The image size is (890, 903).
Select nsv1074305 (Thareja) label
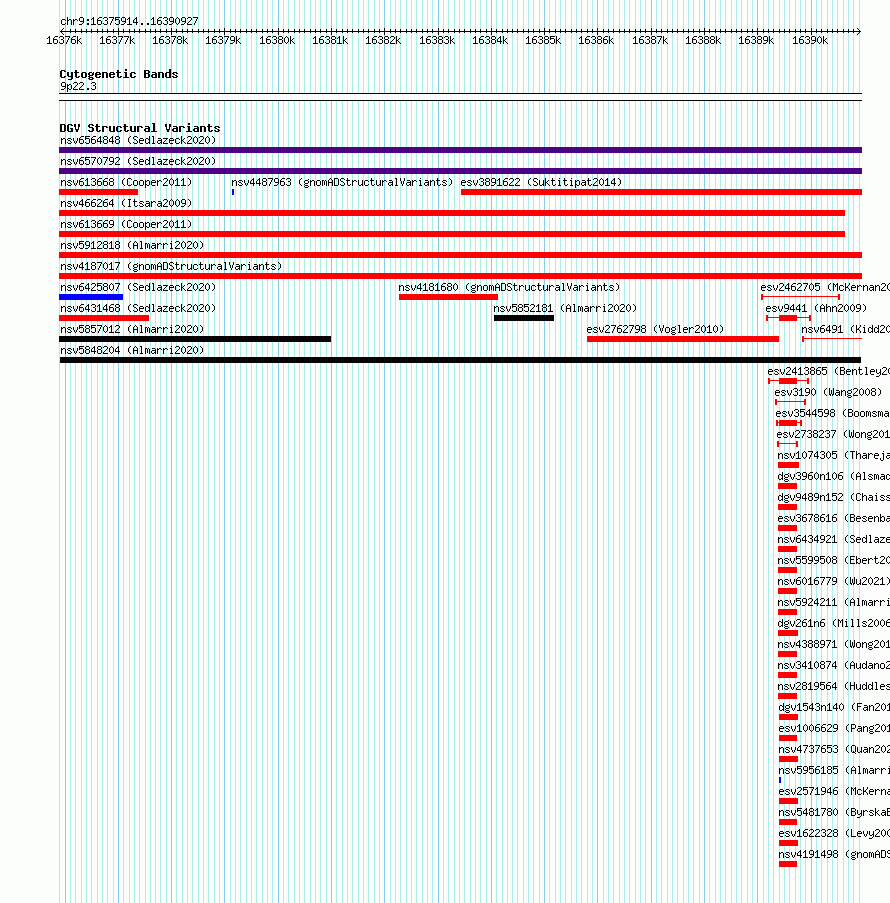[834, 456]
